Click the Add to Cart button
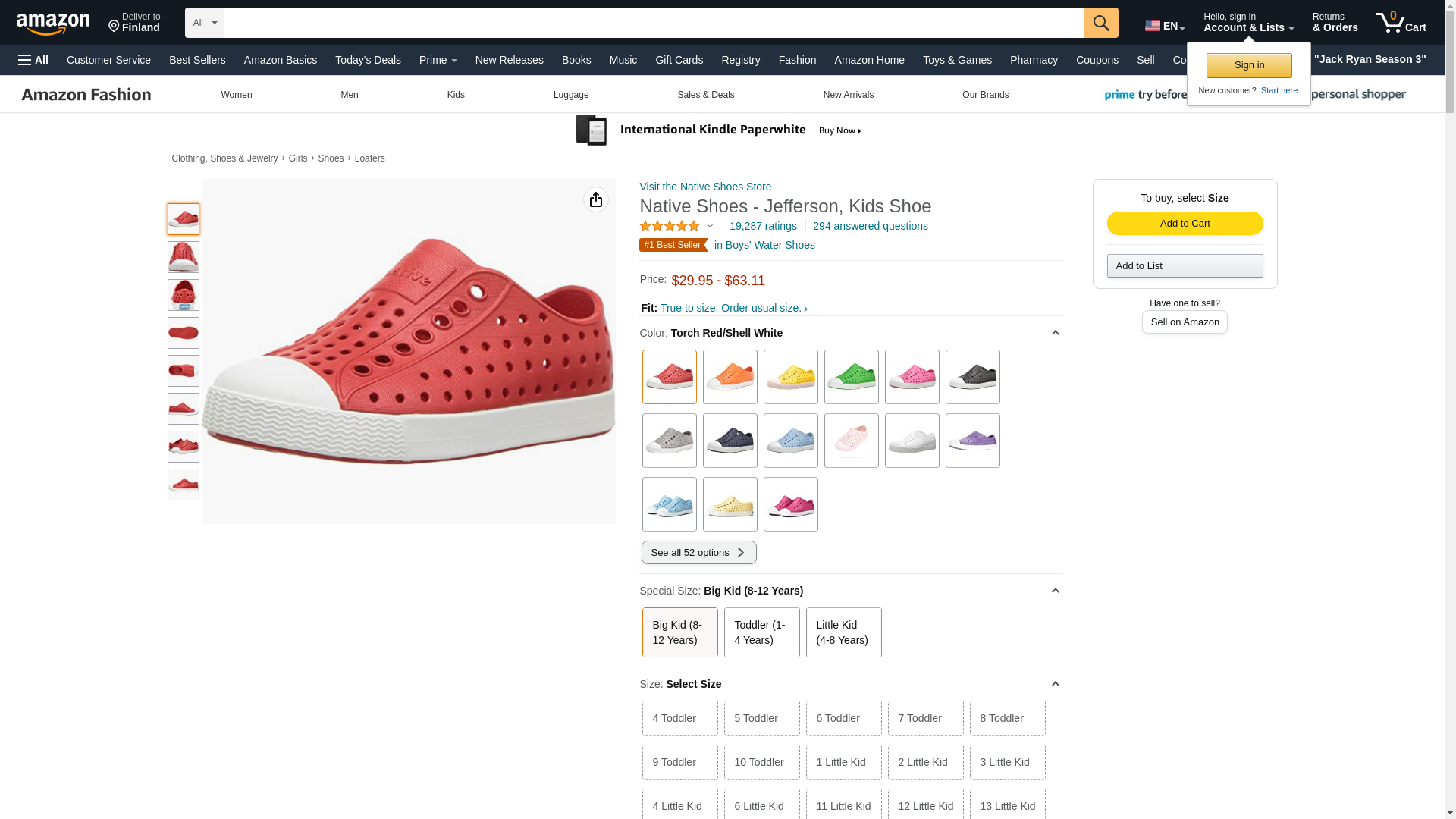 tap(1185, 223)
